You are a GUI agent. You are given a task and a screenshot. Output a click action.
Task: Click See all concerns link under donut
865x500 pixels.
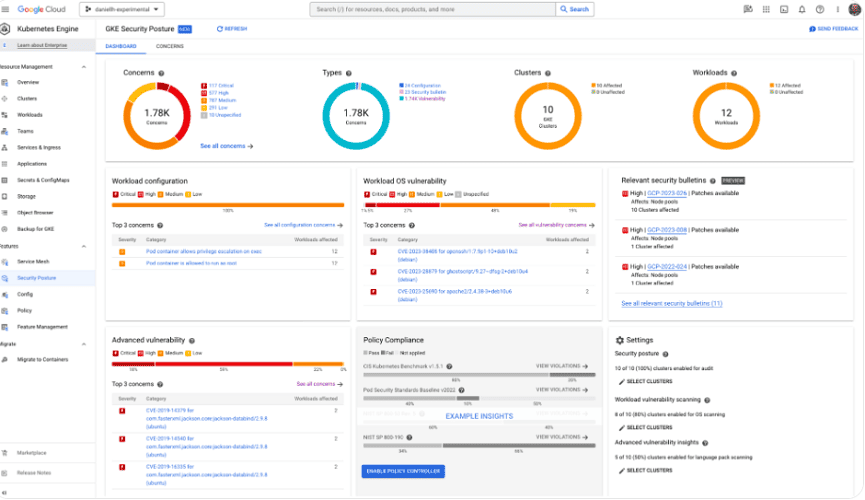pyautogui.click(x=227, y=146)
